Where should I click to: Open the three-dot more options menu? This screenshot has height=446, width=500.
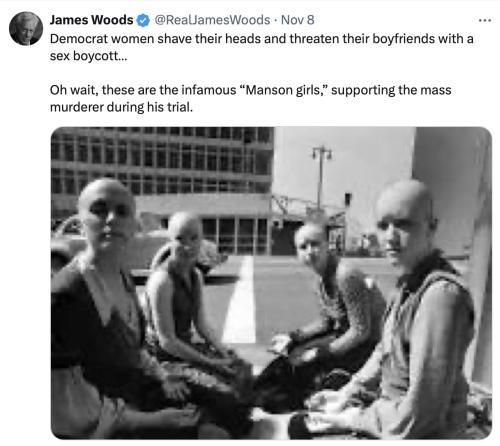click(484, 21)
